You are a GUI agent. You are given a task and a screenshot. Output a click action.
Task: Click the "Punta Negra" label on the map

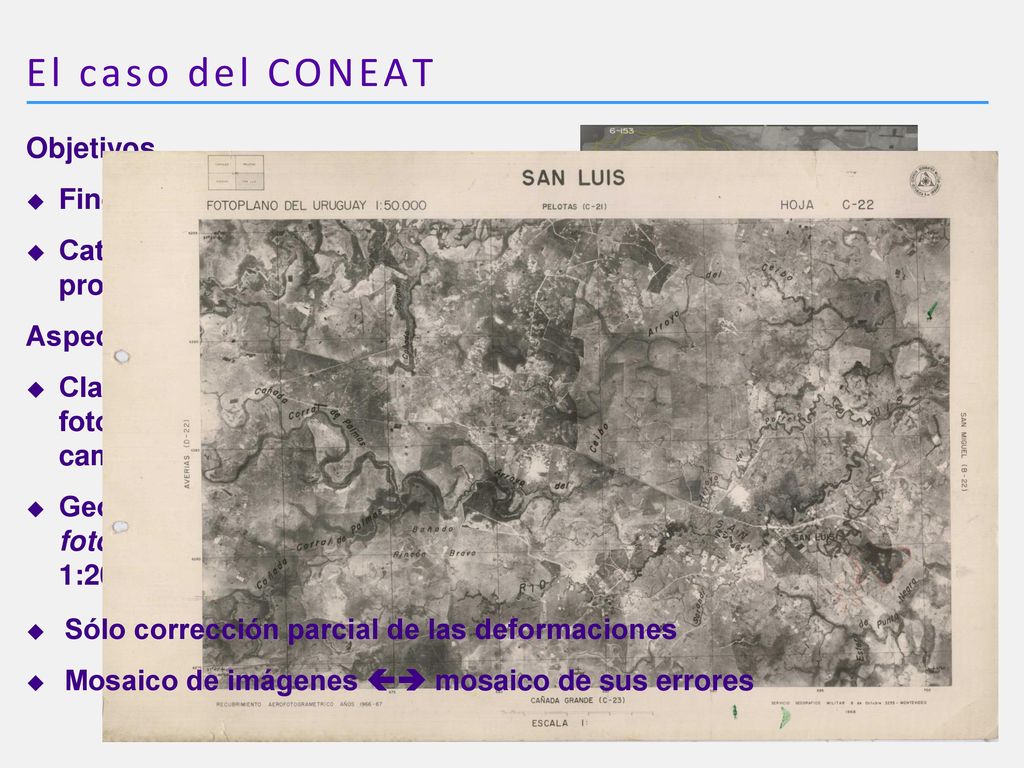895,603
